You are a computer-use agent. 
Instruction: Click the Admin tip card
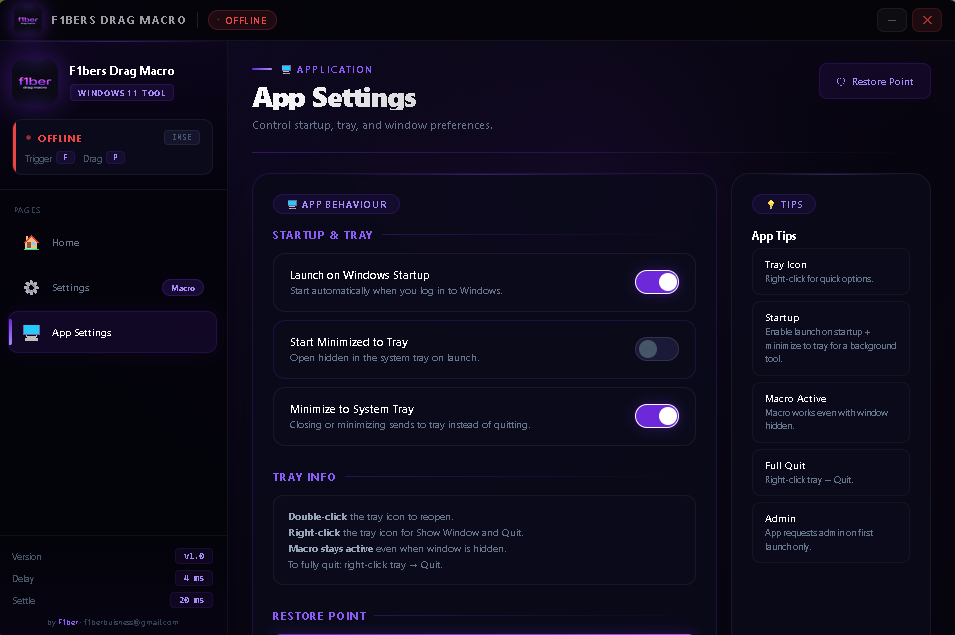point(831,532)
